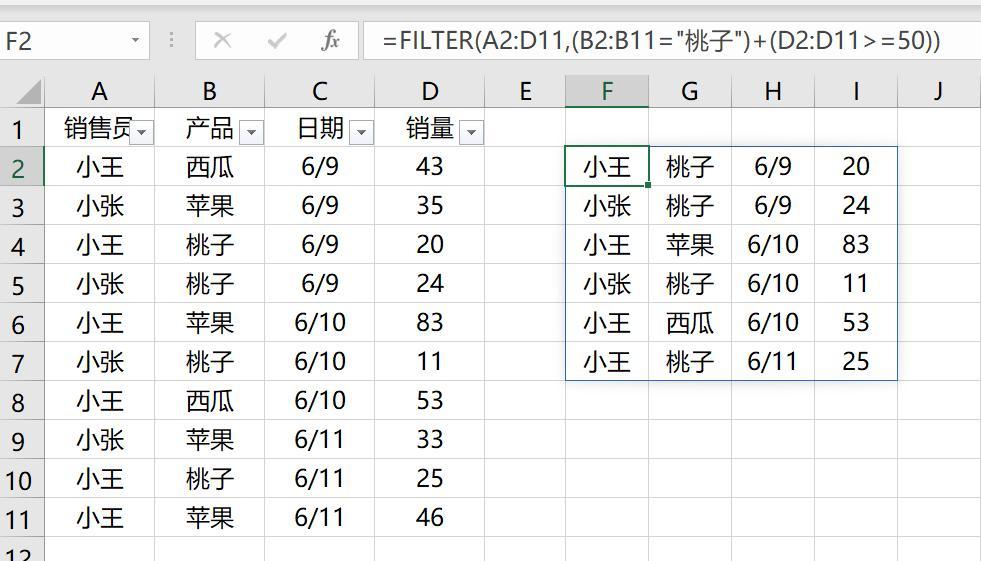Open the 销量 filter dropdown
The image size is (981, 561).
[472, 132]
